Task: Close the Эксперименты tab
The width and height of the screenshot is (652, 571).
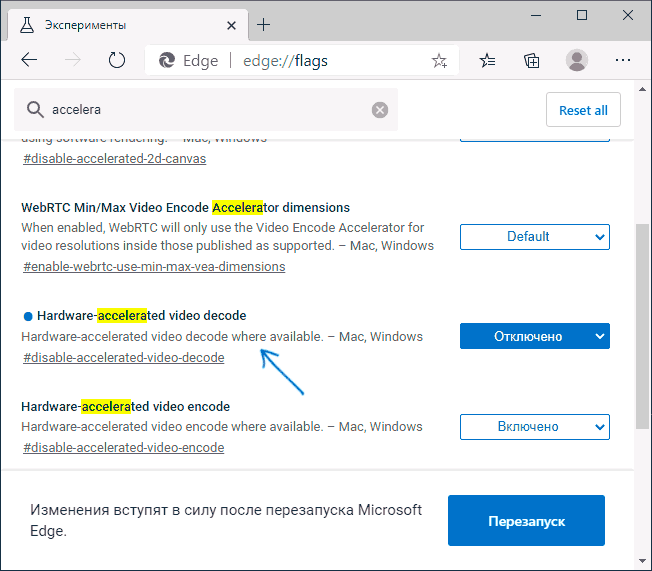Action: coord(232,26)
